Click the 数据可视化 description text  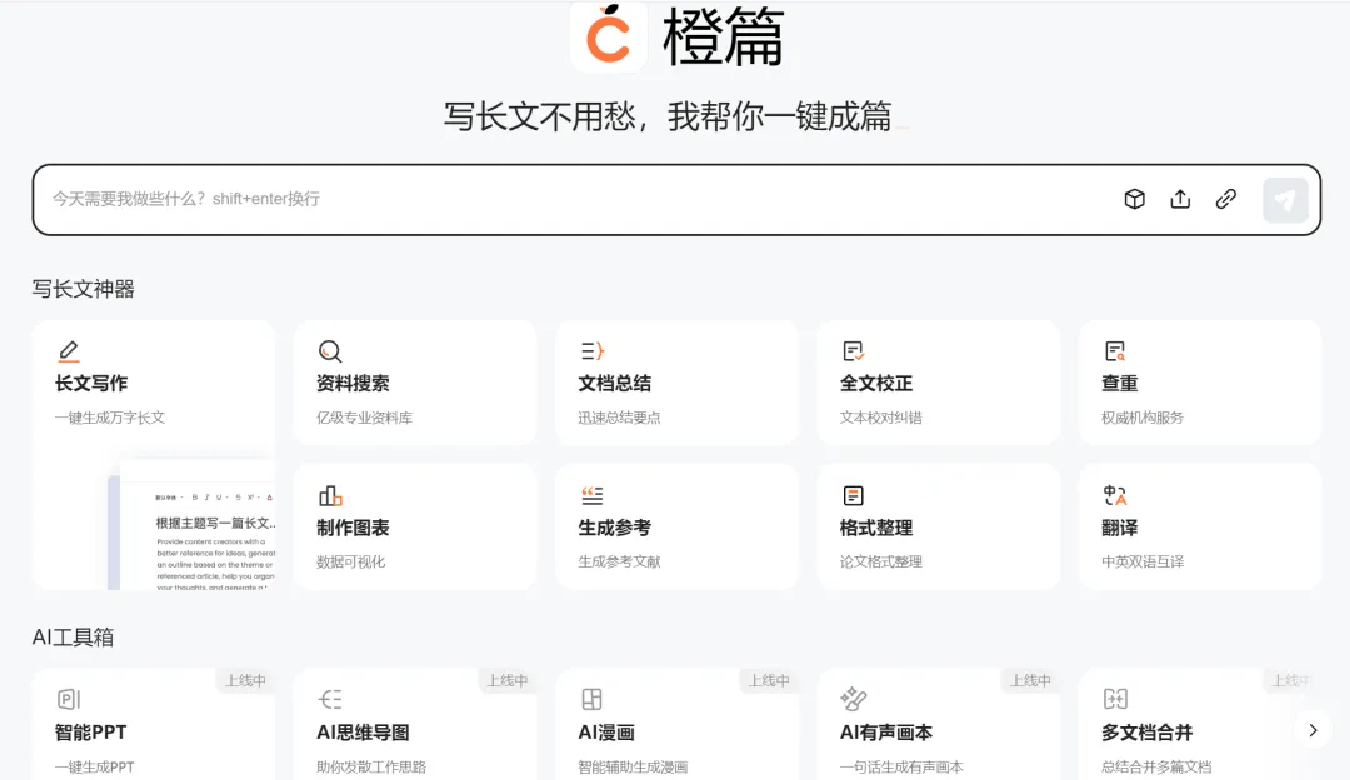point(351,561)
